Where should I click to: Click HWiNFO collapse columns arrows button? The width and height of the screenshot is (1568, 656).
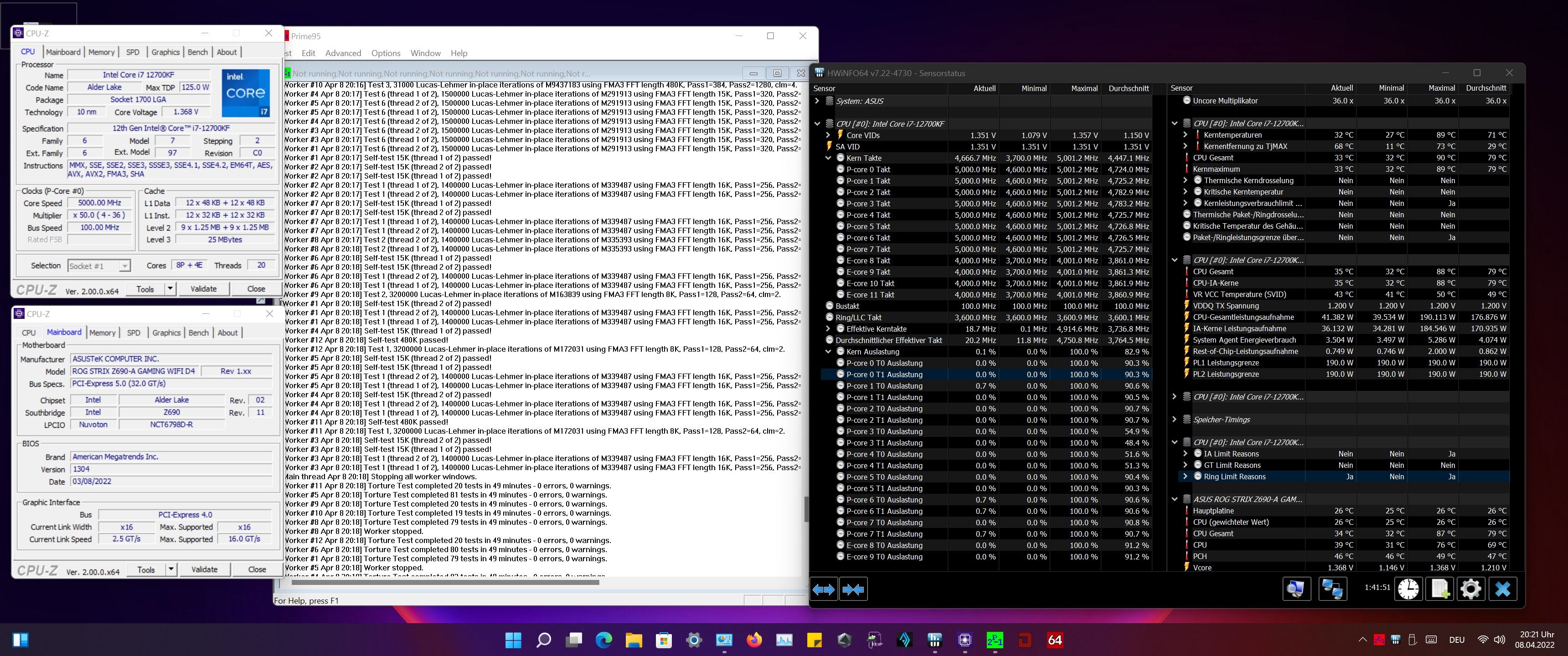[853, 589]
